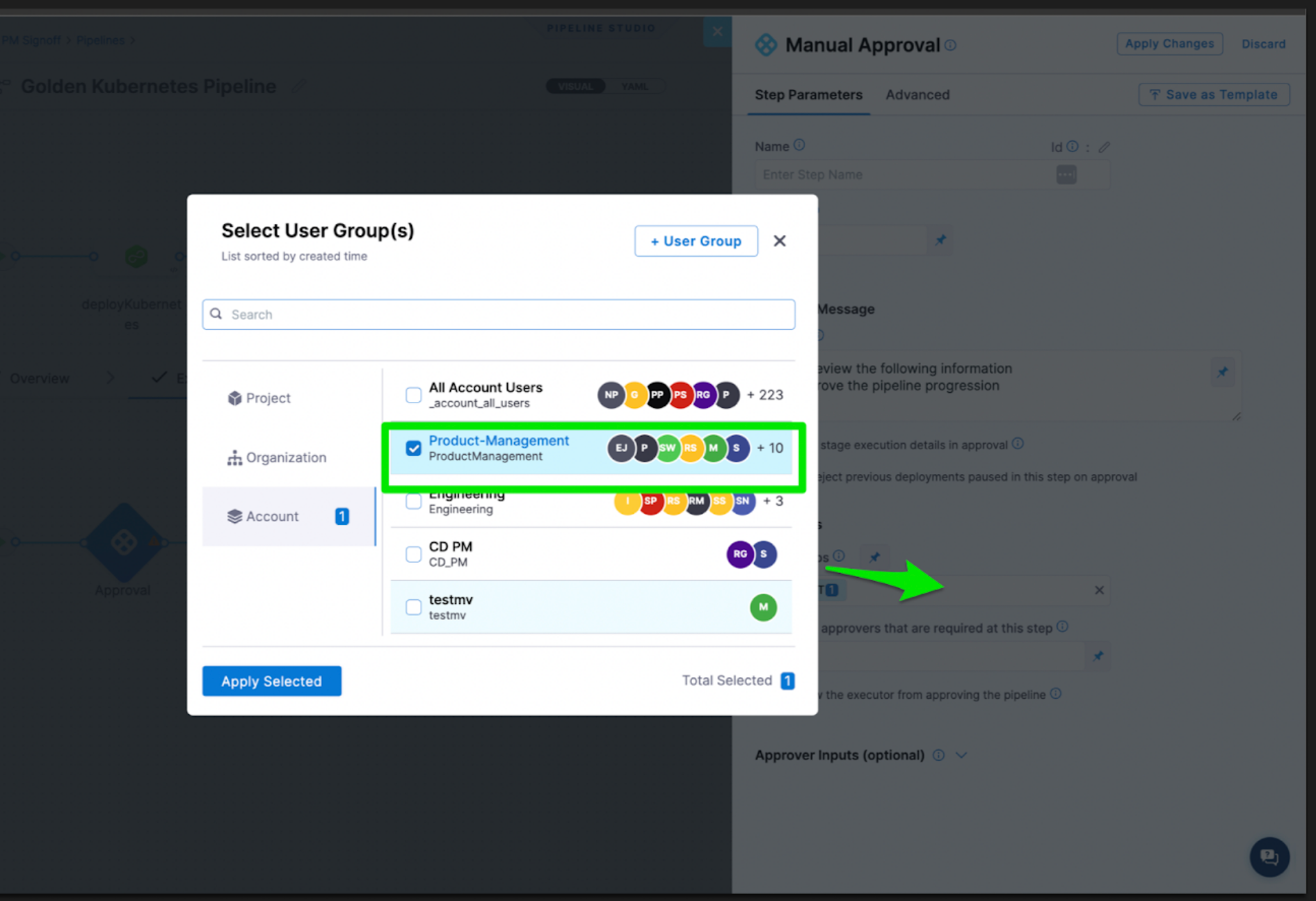The image size is (1316, 901).
Task: Check the All Account Users checkbox
Action: click(413, 395)
